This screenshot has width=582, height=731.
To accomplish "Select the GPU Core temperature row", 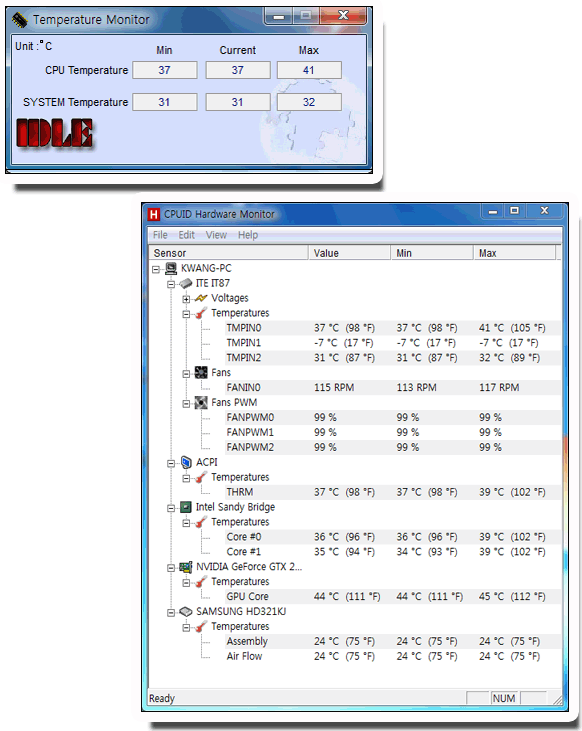I will (x=354, y=596).
